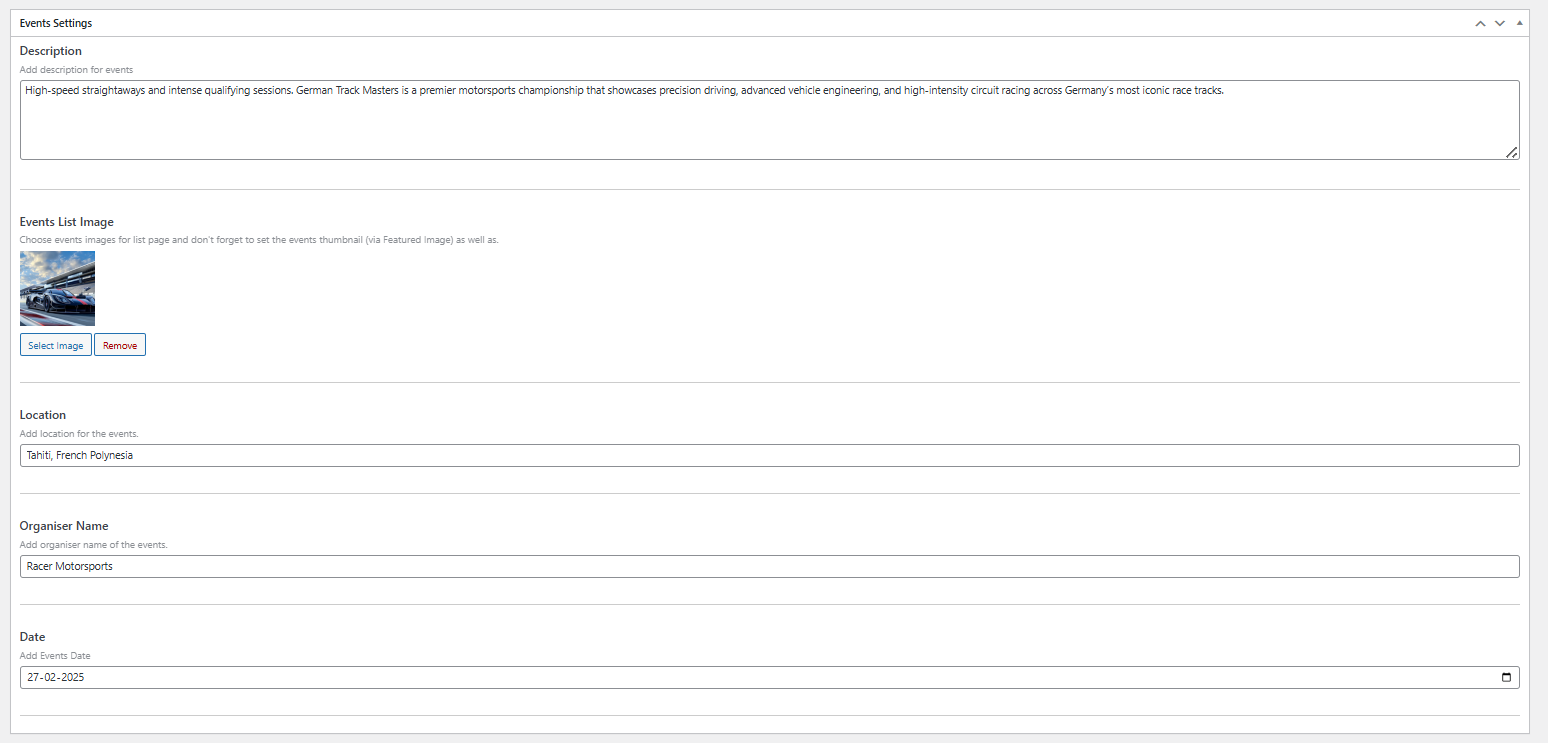This screenshot has height=743, width=1548.
Task: Click the Events Settings panel title
Action: coord(56,23)
